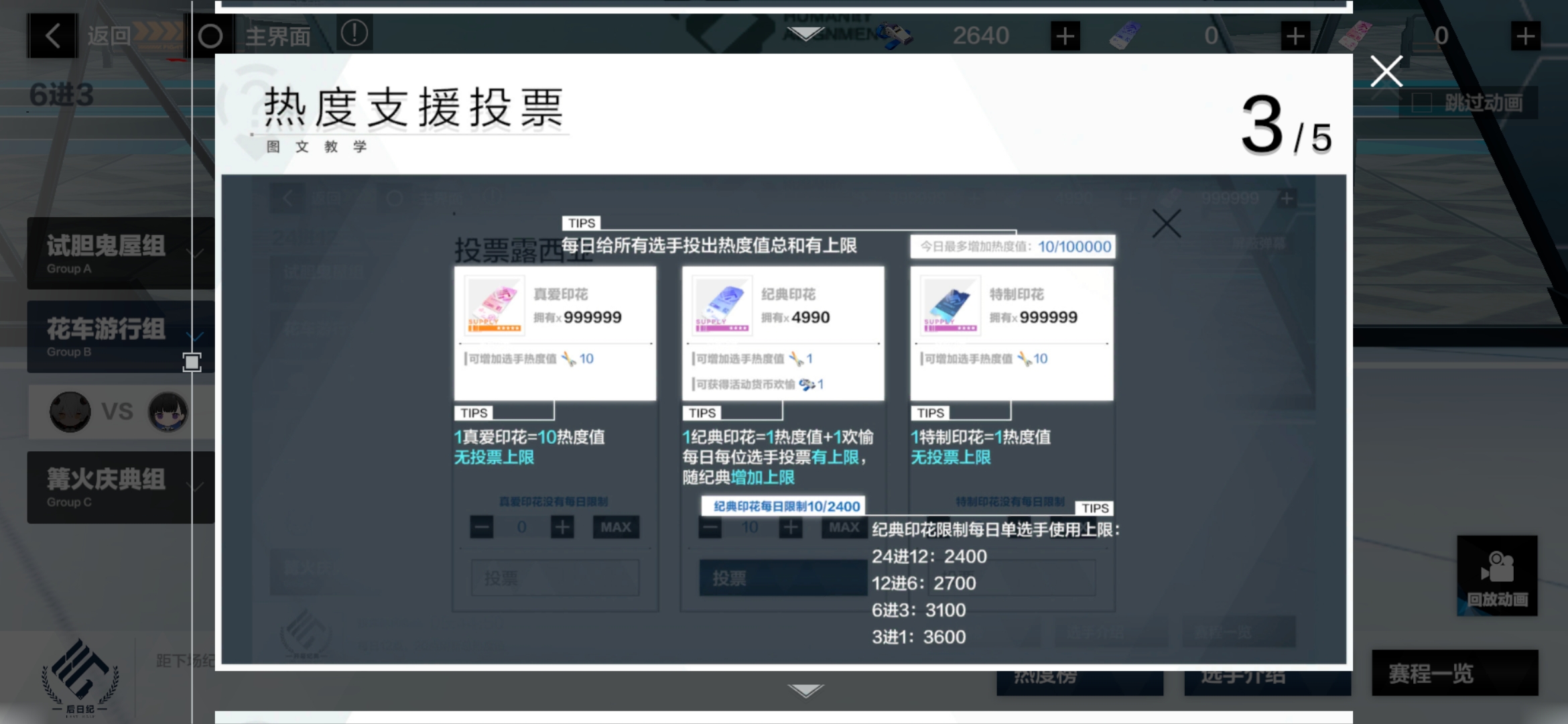Open the 选手介绍 tab
This screenshot has height=724, width=1568.
tap(1266, 682)
